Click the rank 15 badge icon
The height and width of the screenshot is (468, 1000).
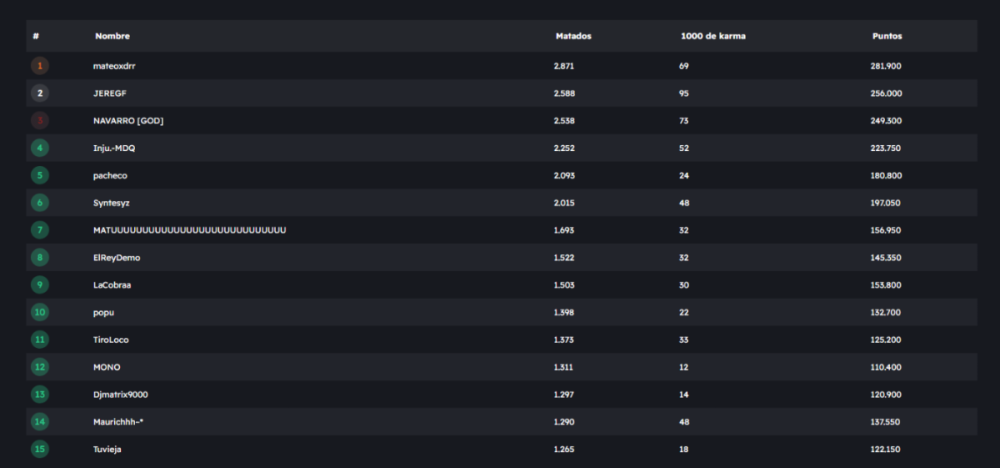40,449
